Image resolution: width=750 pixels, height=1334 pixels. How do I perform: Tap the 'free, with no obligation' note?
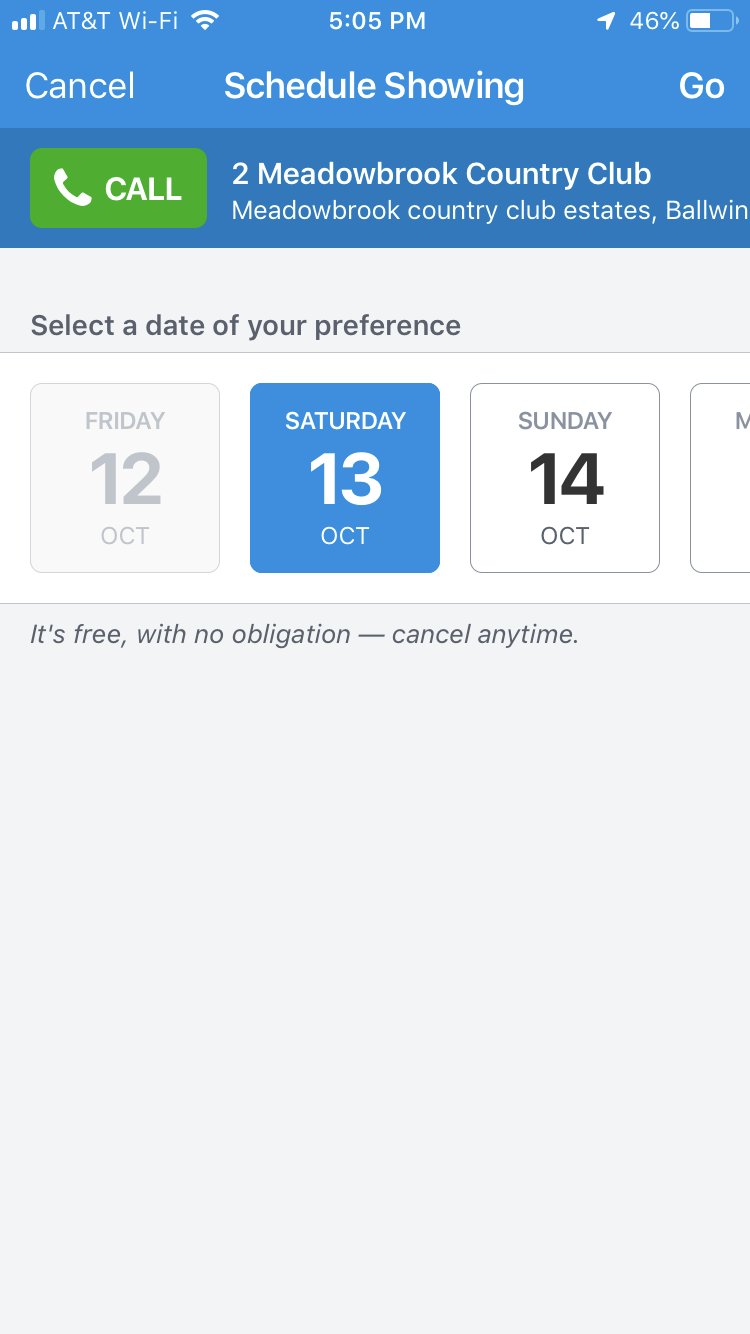tap(304, 634)
